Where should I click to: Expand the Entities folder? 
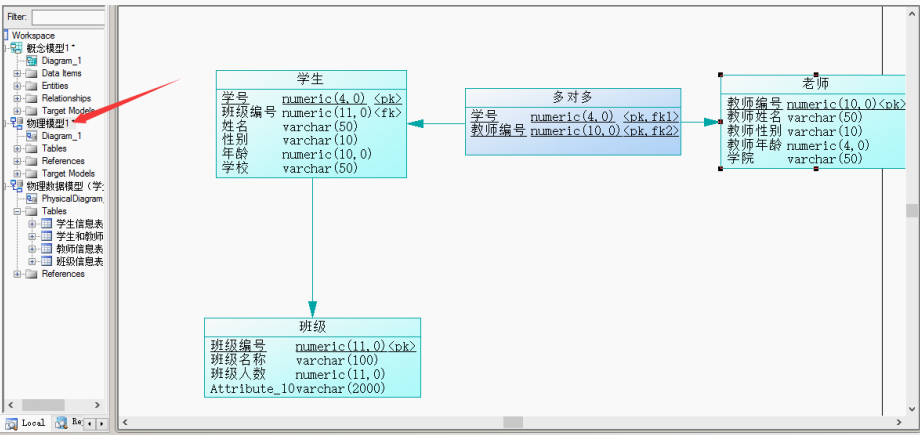pyautogui.click(x=17, y=86)
